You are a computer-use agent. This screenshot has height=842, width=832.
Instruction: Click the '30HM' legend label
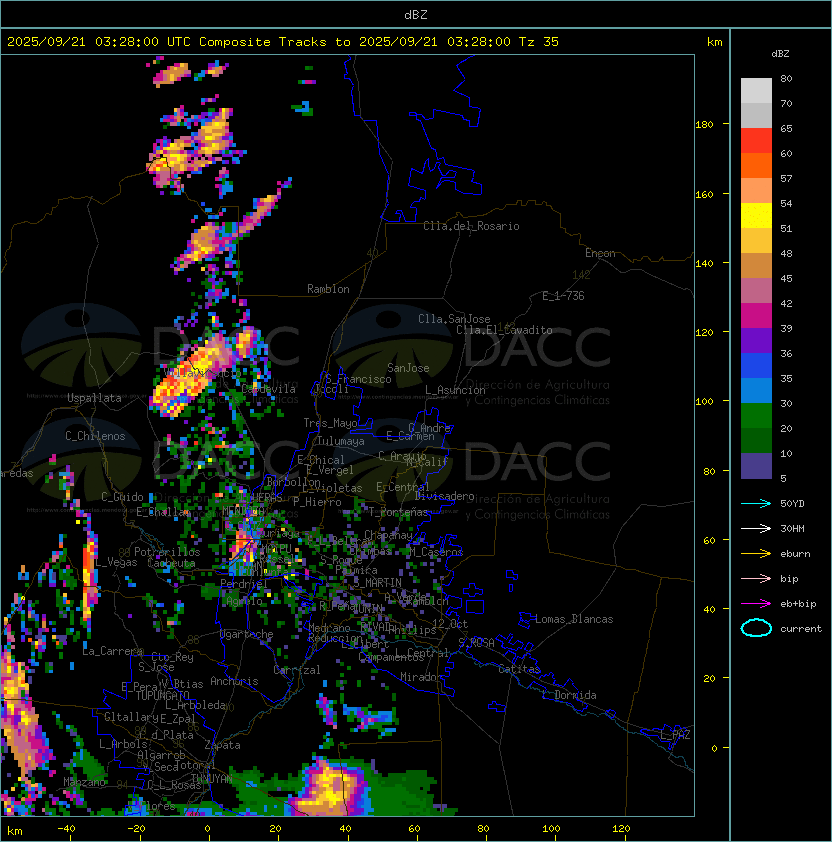(x=792, y=528)
